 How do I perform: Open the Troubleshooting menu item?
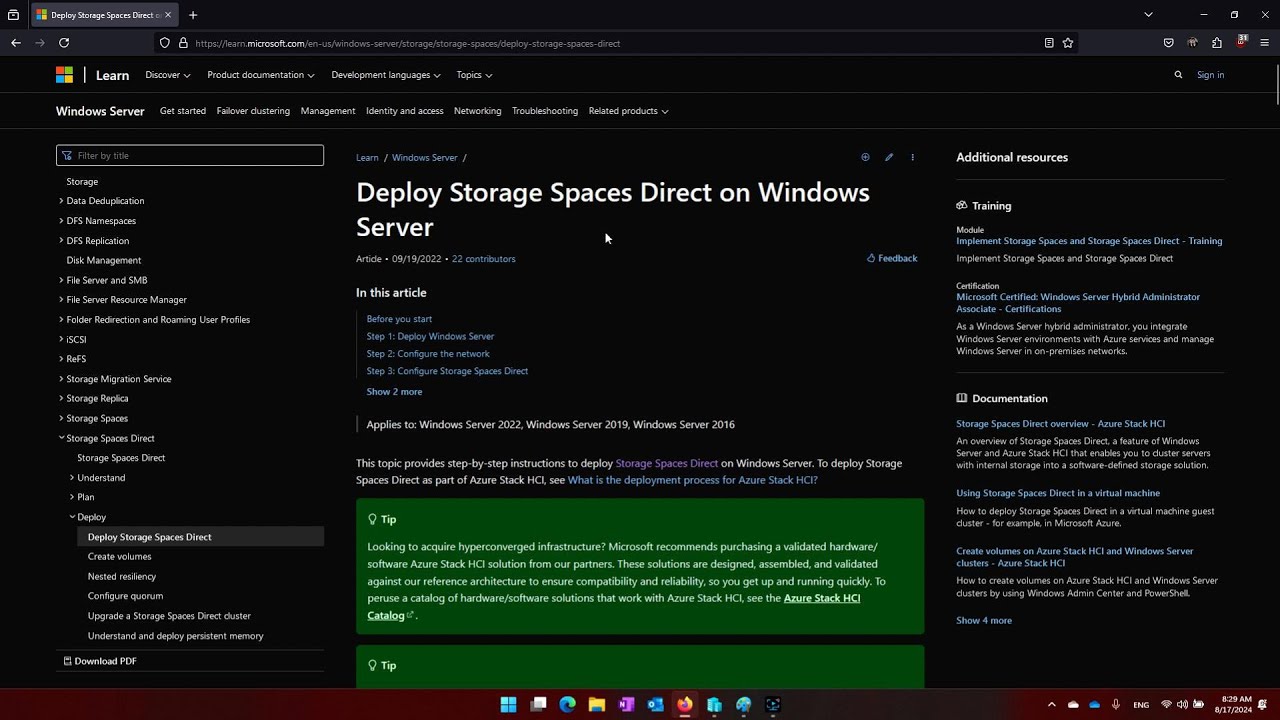[x=545, y=111]
